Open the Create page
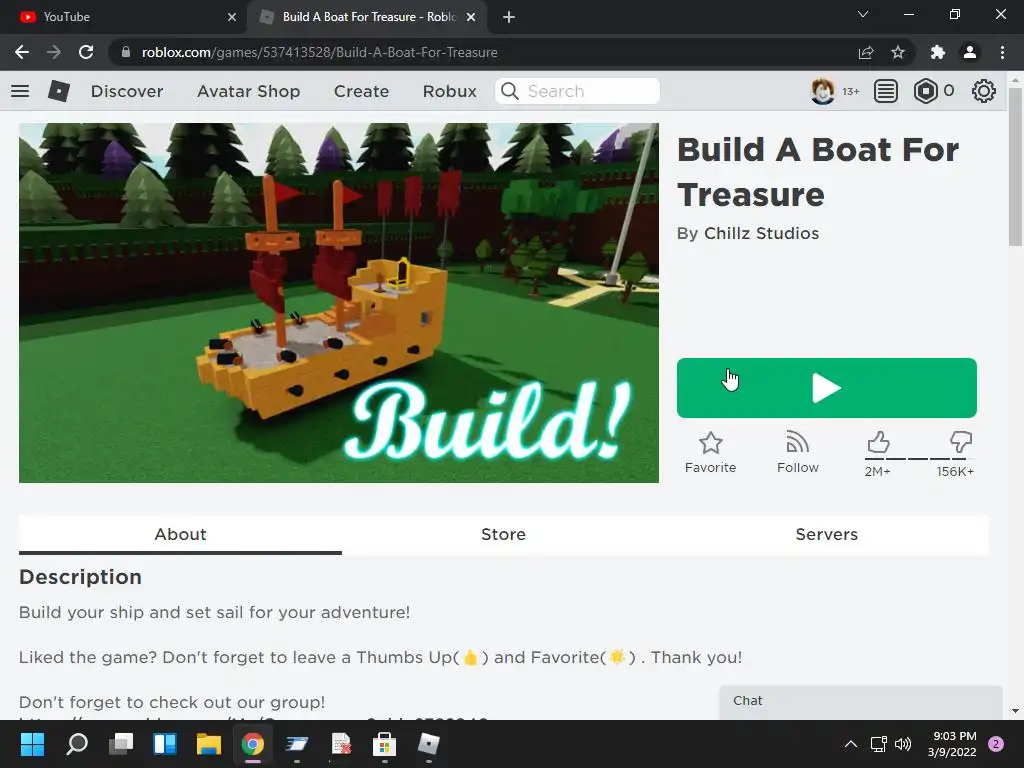1024x768 pixels. (x=361, y=91)
